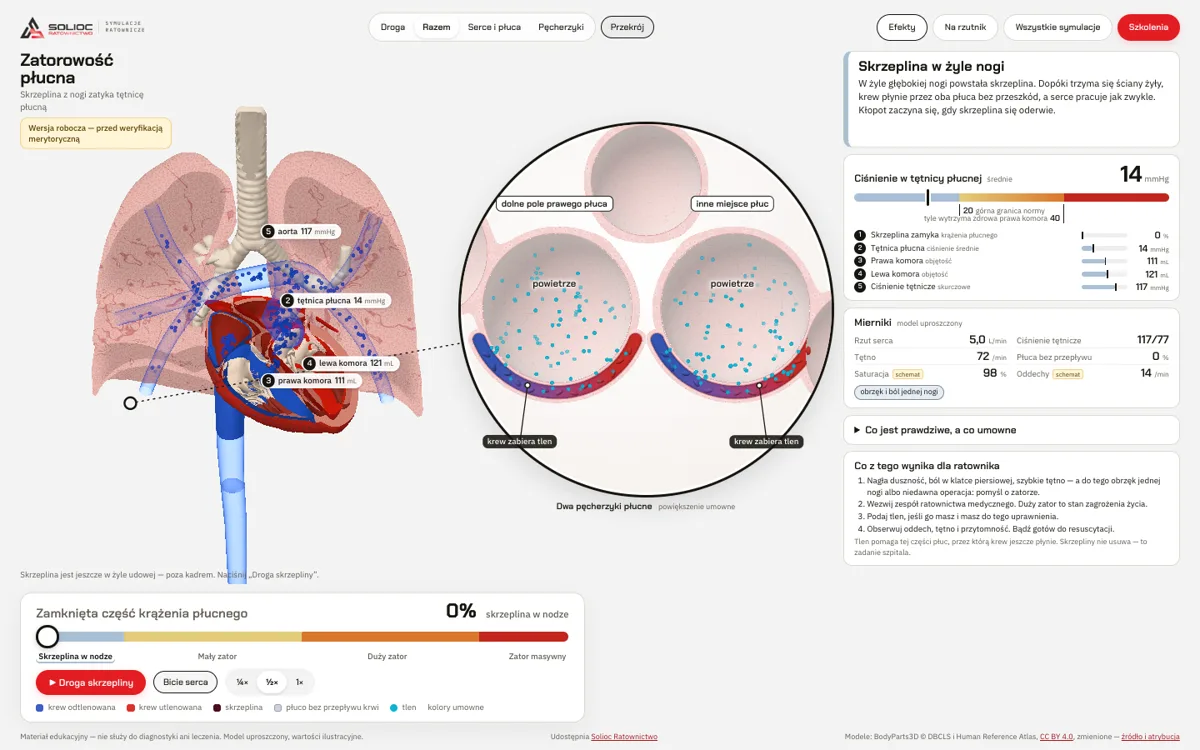Click badge 4 beside Lewa komora objętość
The image size is (1200, 750).
tap(860, 274)
